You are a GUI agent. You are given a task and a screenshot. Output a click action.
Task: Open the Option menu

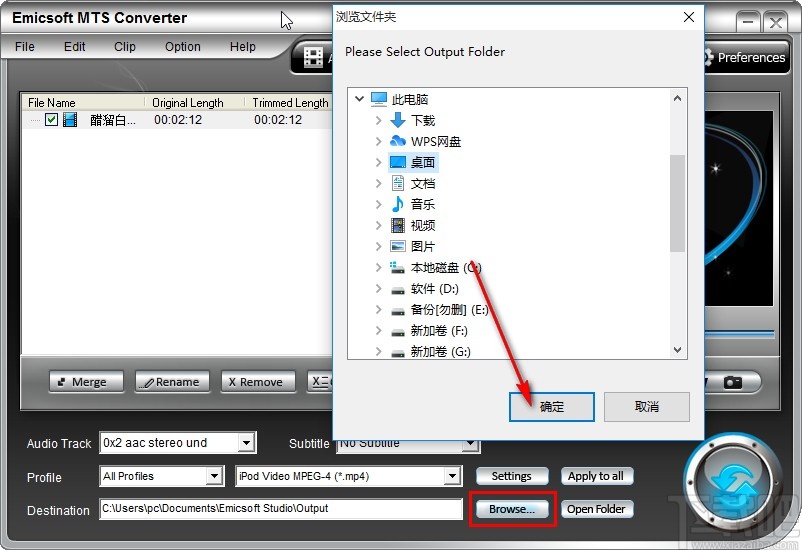coord(182,47)
